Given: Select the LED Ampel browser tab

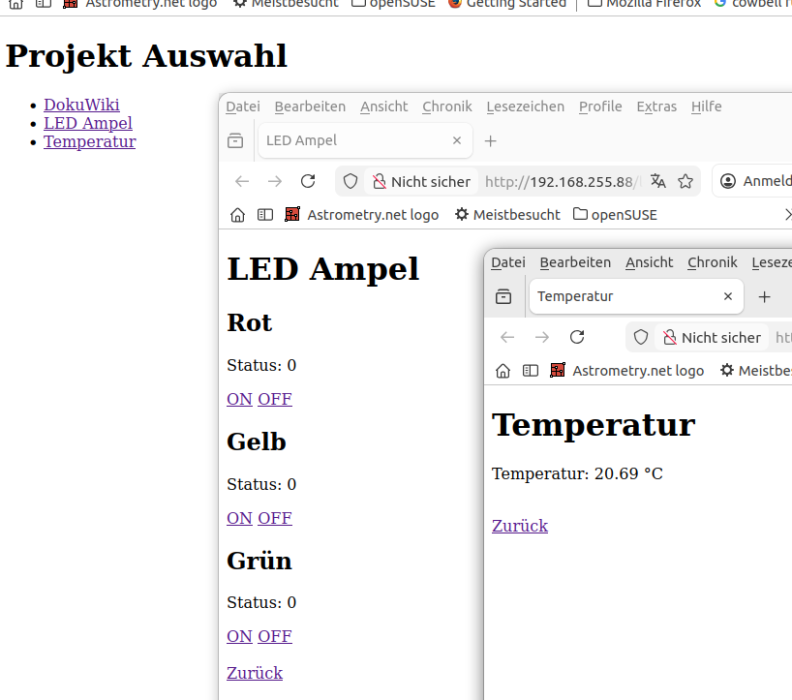Looking at the screenshot, I should pos(366,140).
